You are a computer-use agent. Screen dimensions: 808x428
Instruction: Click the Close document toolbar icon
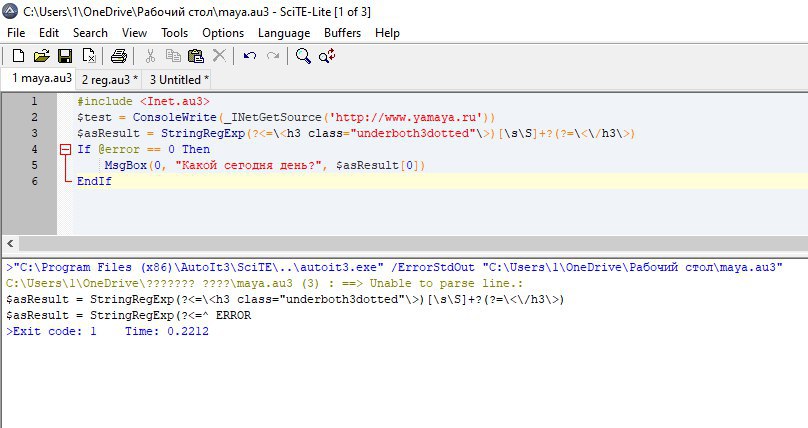click(x=89, y=56)
